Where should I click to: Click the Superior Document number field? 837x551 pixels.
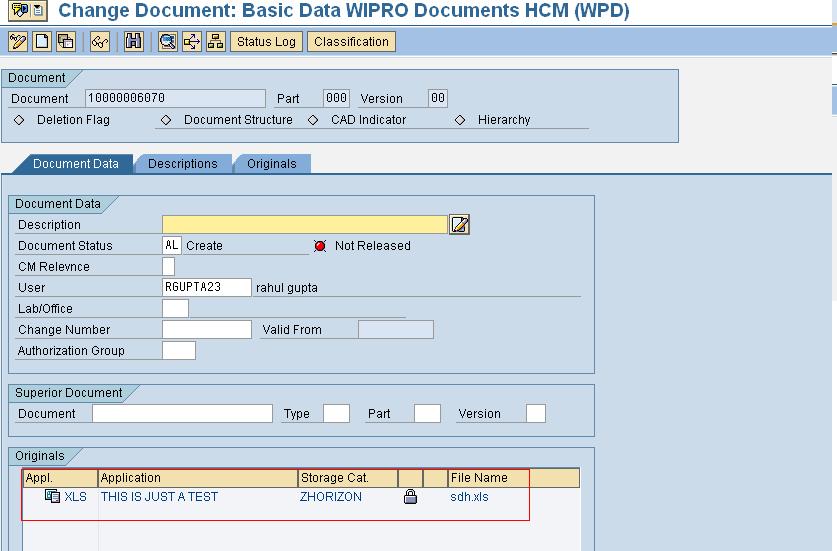click(183, 414)
